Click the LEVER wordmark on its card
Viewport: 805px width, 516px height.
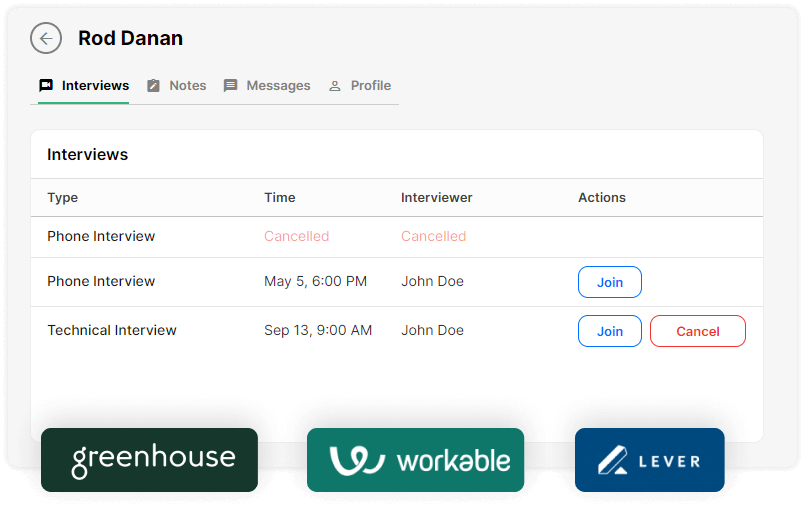(x=669, y=462)
